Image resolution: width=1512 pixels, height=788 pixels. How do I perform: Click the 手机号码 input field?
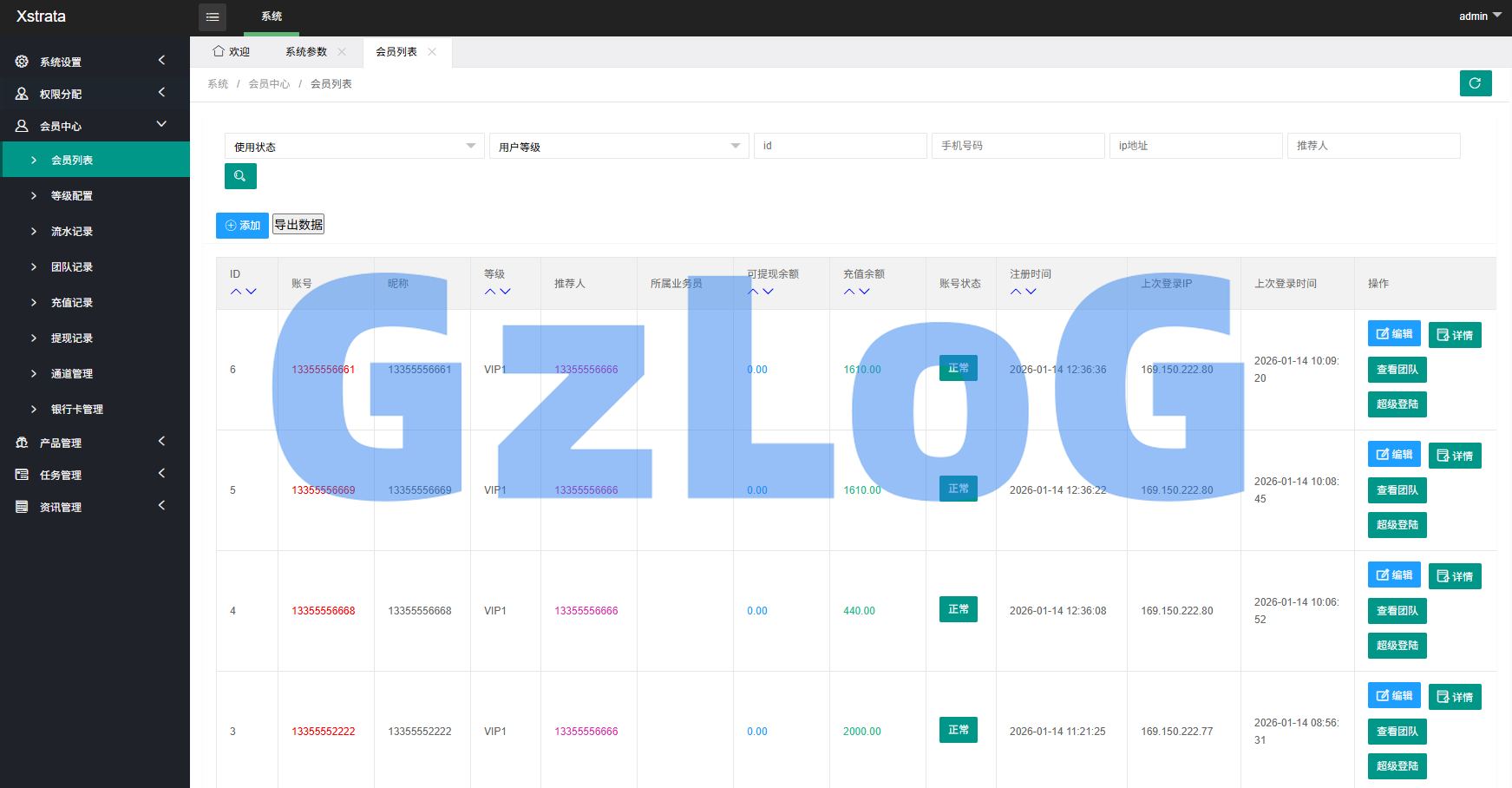pos(1018,146)
